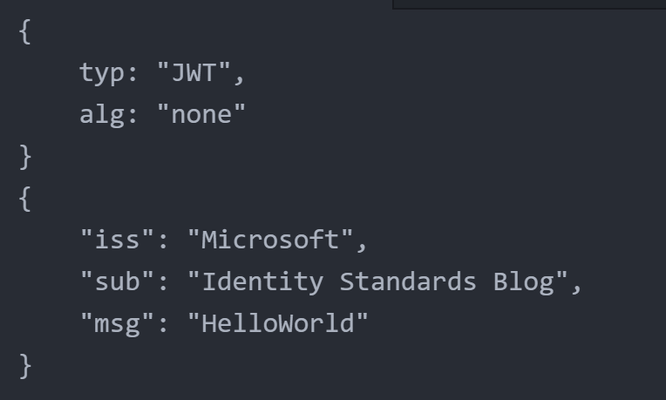
Task: Click the word Blog in sub value
Action: tap(524, 282)
